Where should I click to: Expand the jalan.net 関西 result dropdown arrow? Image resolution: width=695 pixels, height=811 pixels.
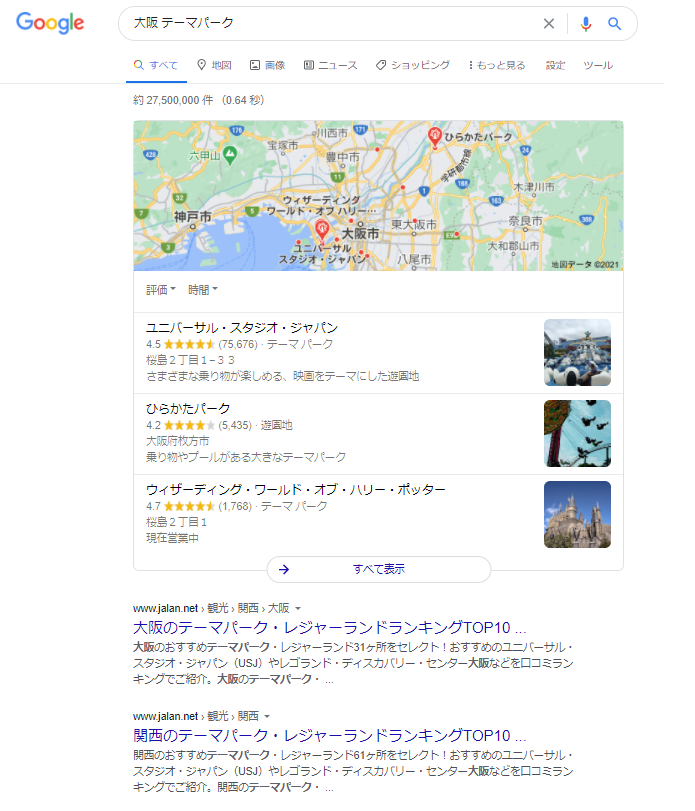coord(267,717)
